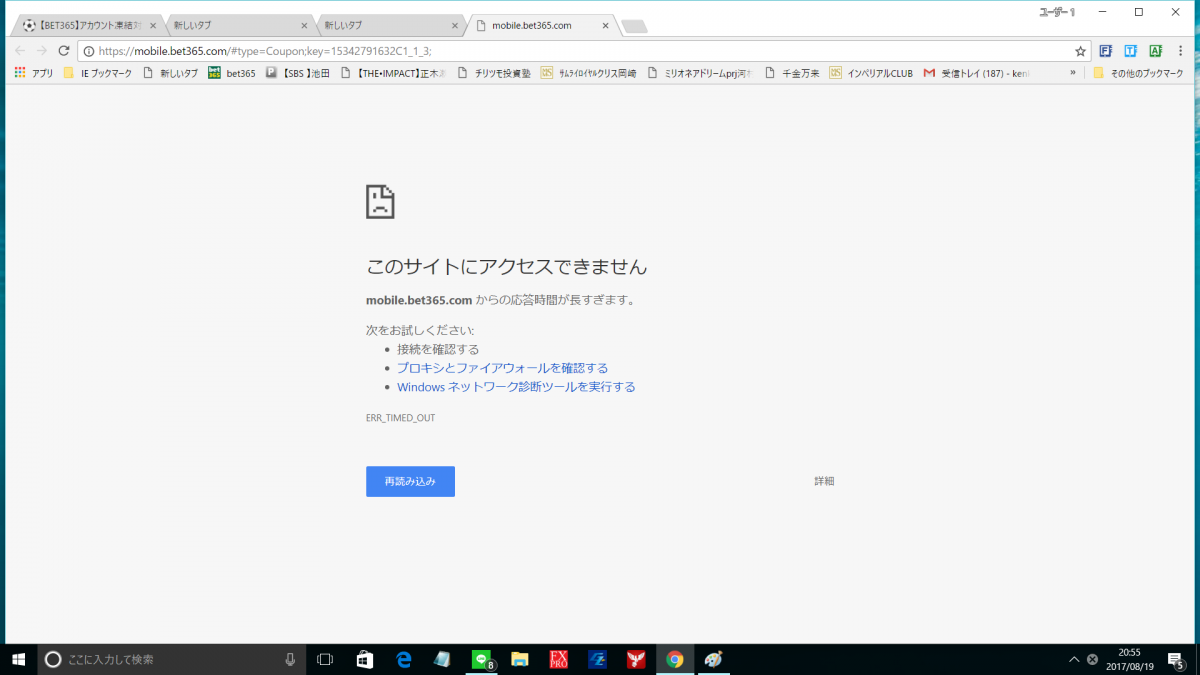Open the 【THE•IMPACT】正木 bookmark
The height and width of the screenshot is (675, 1200).
(394, 73)
